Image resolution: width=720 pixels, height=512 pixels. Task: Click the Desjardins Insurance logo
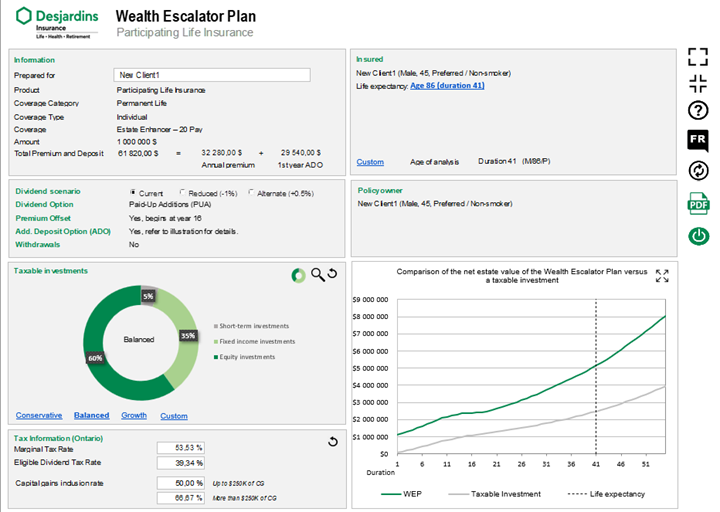[x=57, y=23]
